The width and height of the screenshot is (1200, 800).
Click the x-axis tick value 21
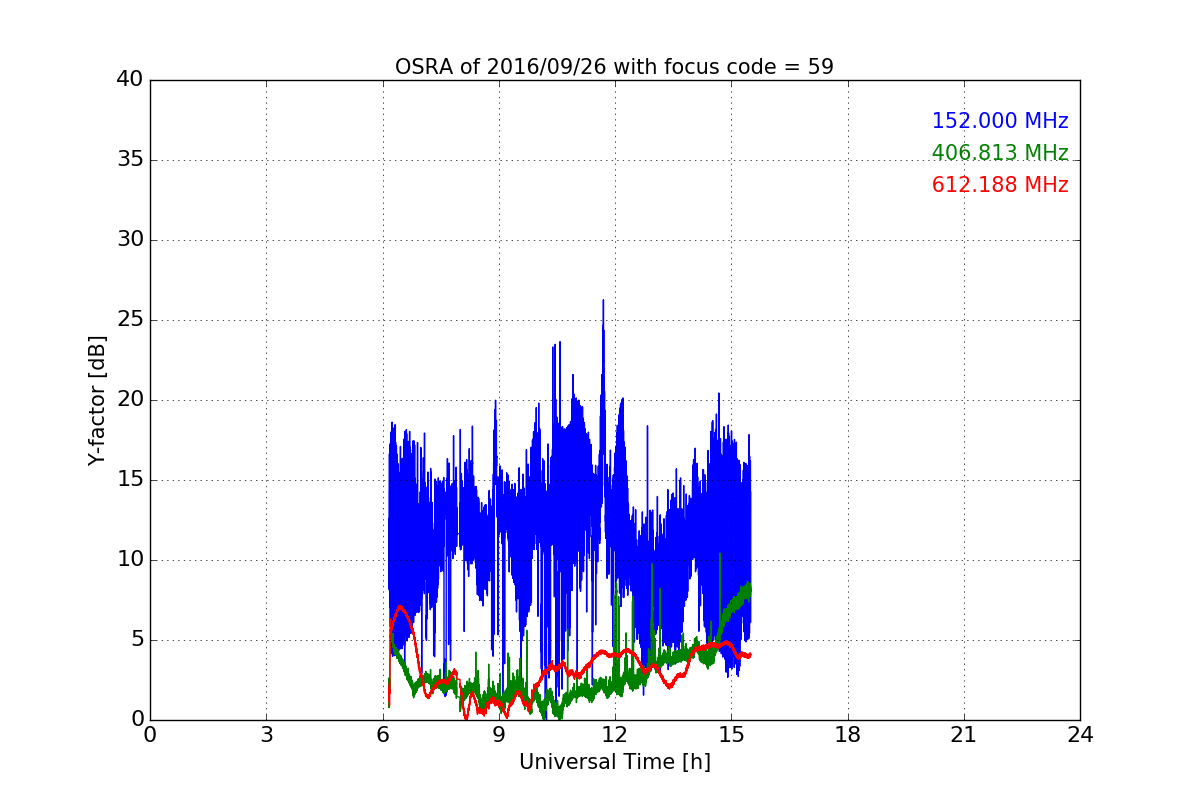coord(964,735)
